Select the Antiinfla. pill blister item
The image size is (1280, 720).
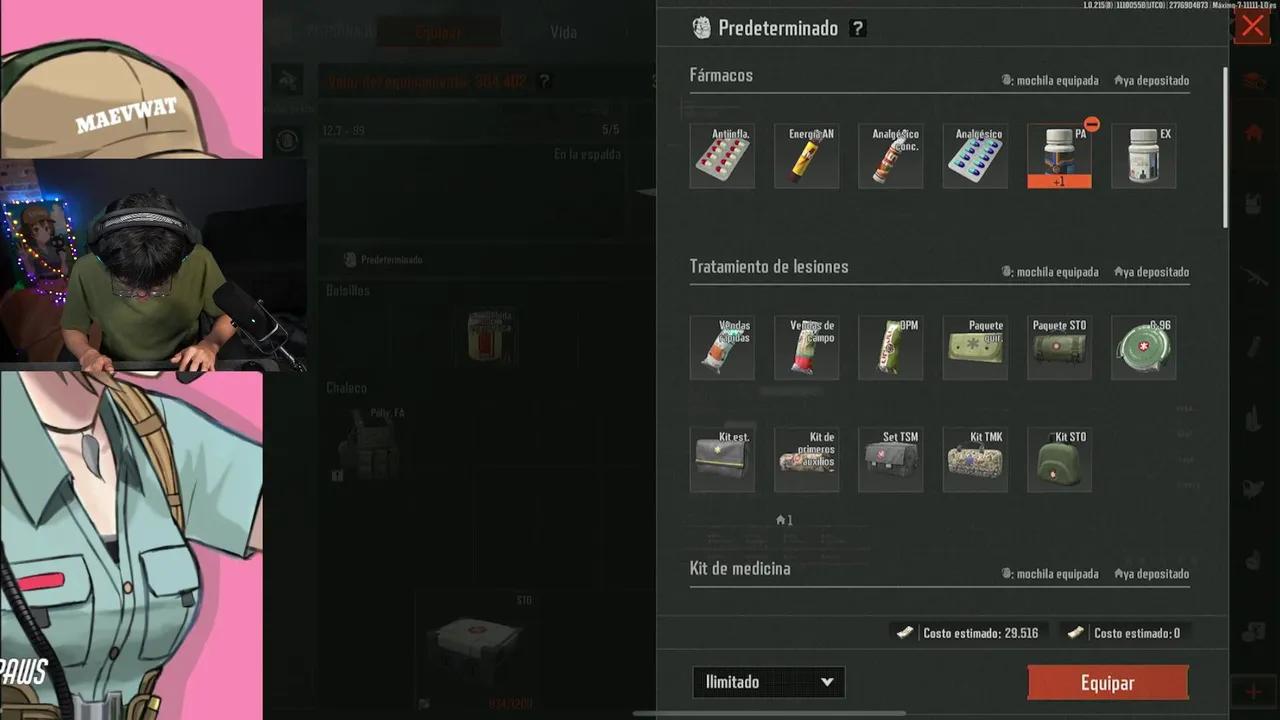coord(722,156)
